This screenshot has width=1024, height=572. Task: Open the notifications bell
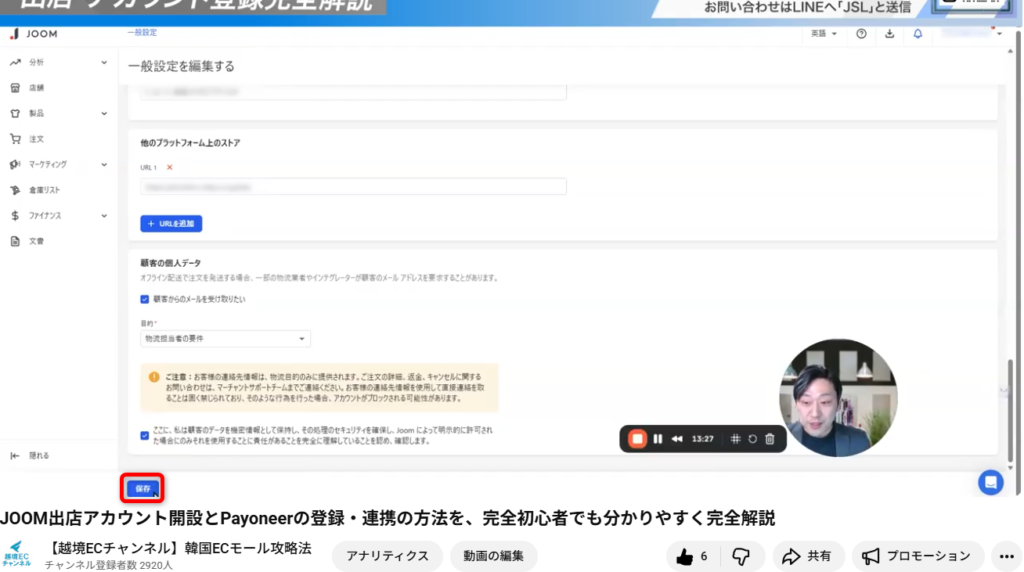coord(918,33)
